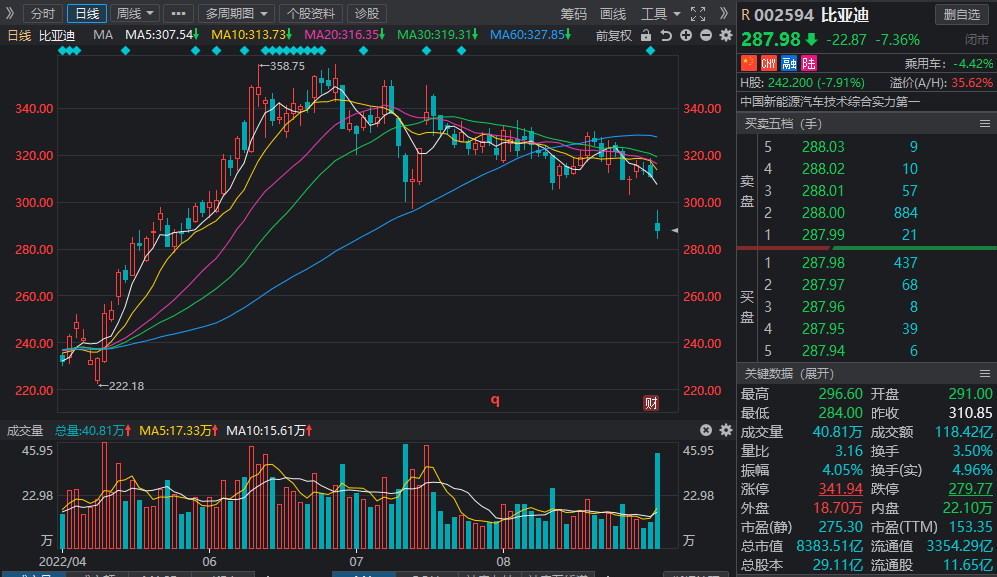Open the 买卖五档 panel menu icon
The width and height of the screenshot is (997, 577).
tap(984, 123)
